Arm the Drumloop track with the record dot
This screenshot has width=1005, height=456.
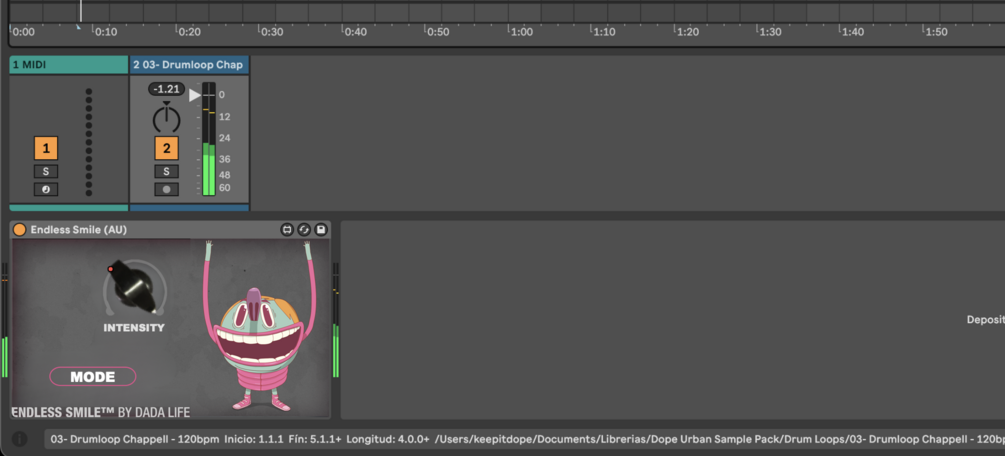coord(167,189)
